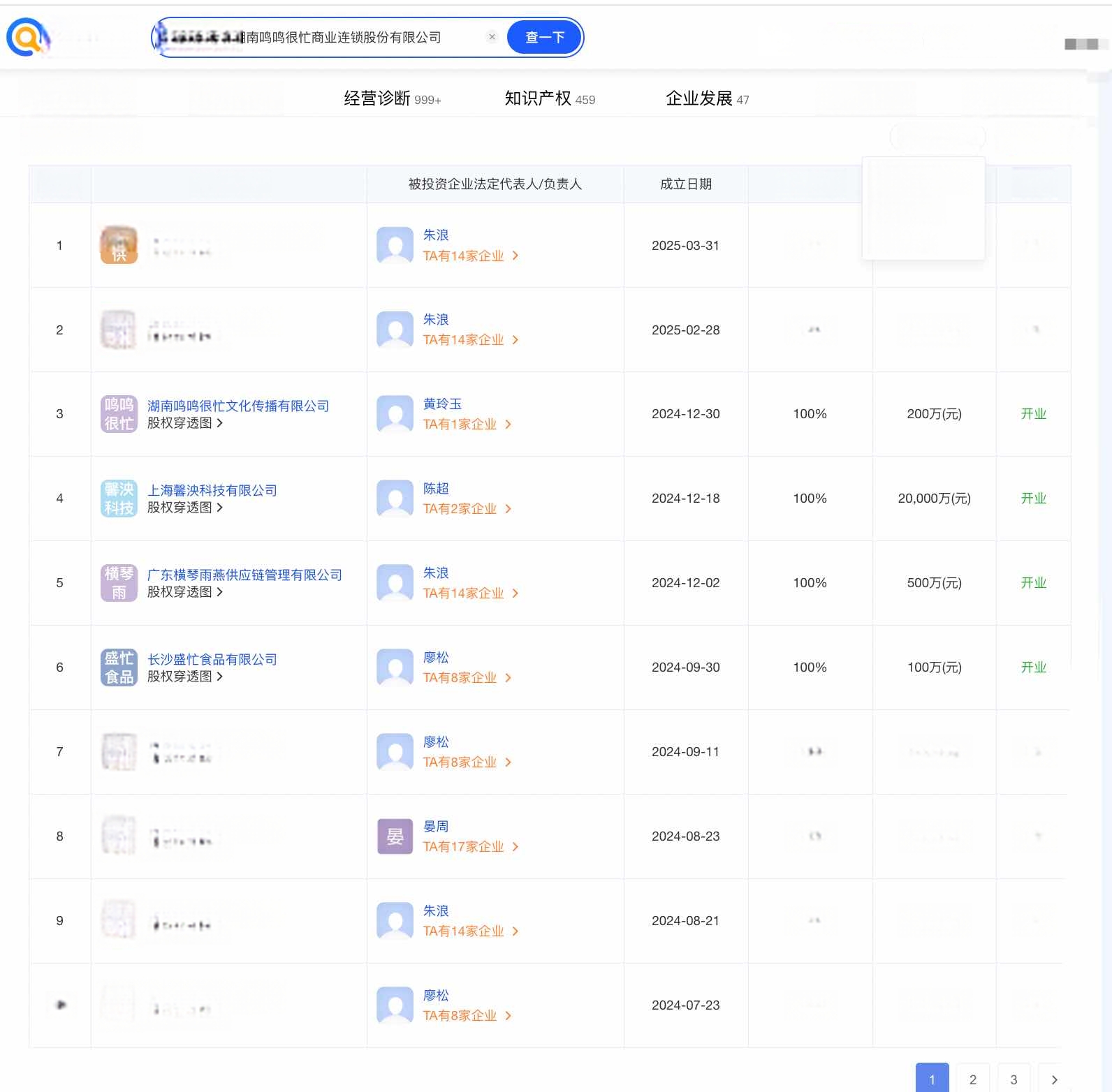Open 长沙盛忙食品有限公司 link
Image resolution: width=1112 pixels, height=1092 pixels.
point(212,659)
